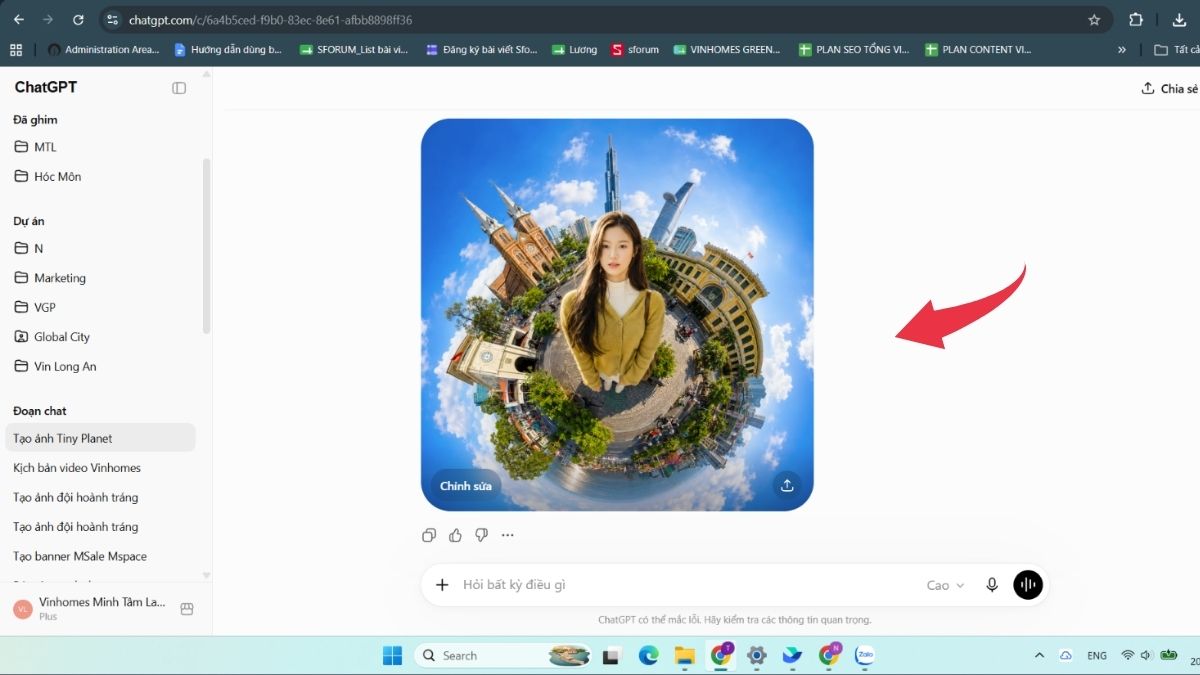Bookmark this page with the star icon
This screenshot has height=675, width=1200.
tap(1094, 19)
